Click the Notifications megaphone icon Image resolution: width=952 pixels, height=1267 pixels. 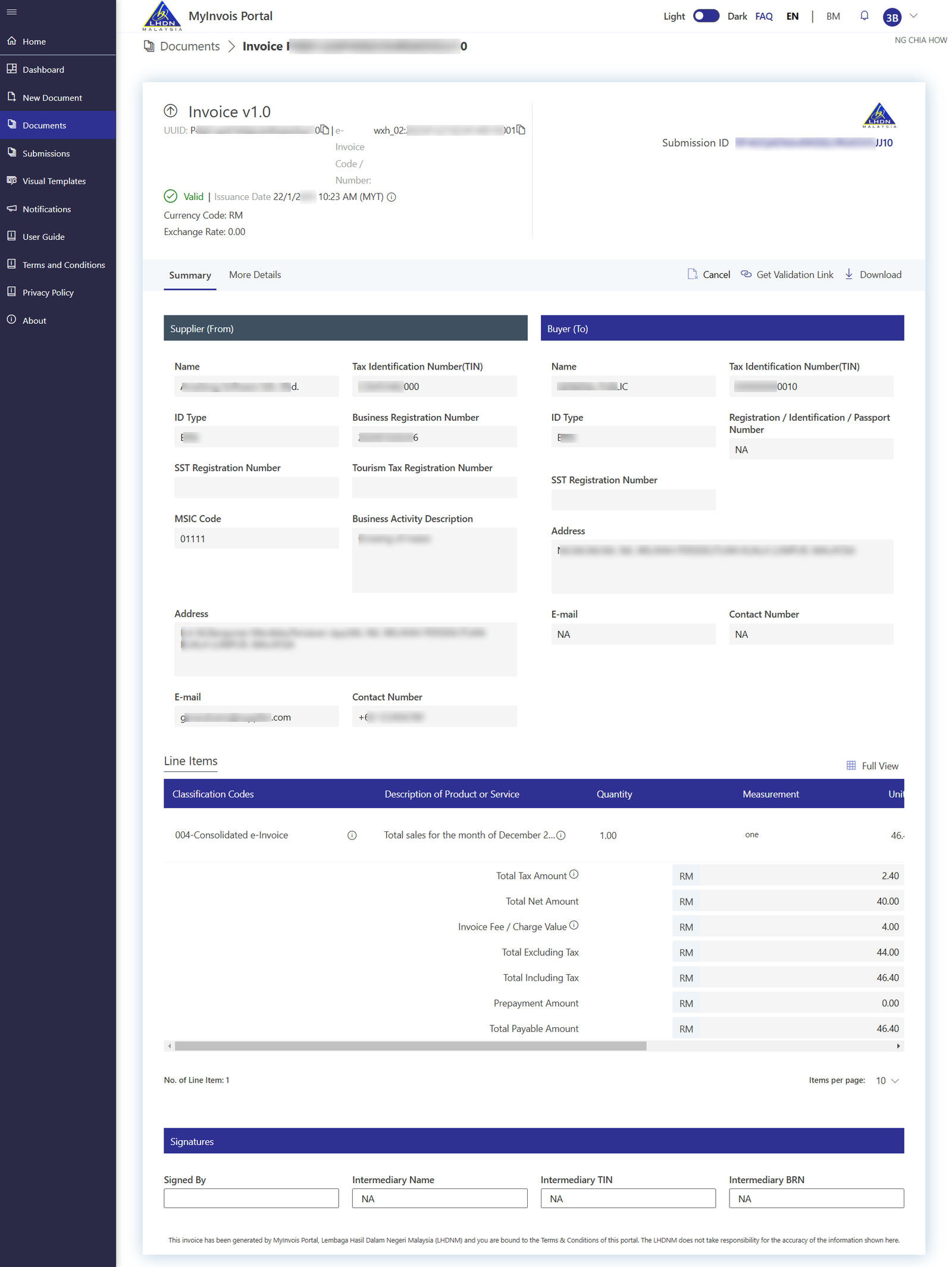click(x=12, y=209)
